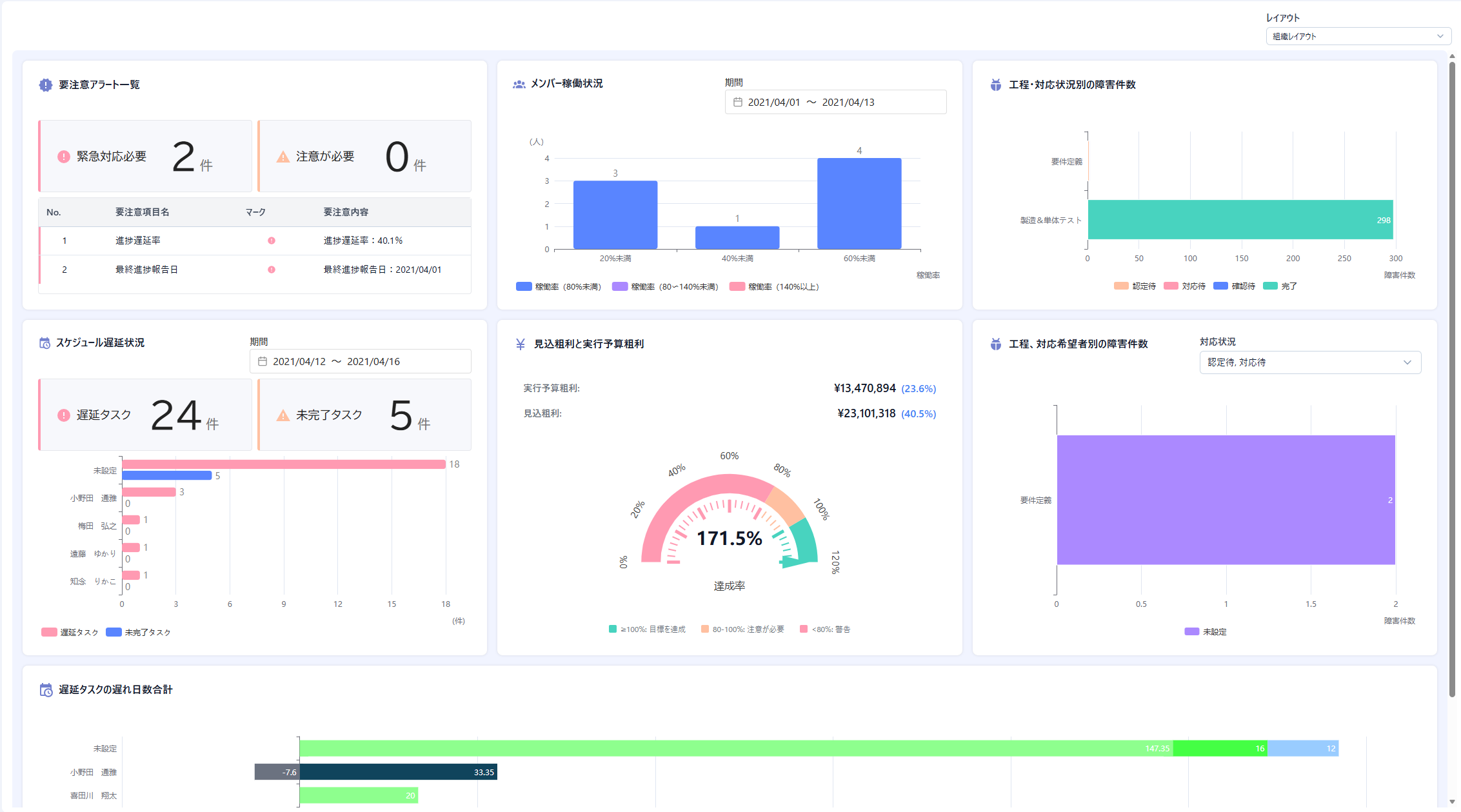The width and height of the screenshot is (1461, 812).
Task: Click the bug icon beside 工程、対応希望者別の障害件数
Action: point(996,344)
